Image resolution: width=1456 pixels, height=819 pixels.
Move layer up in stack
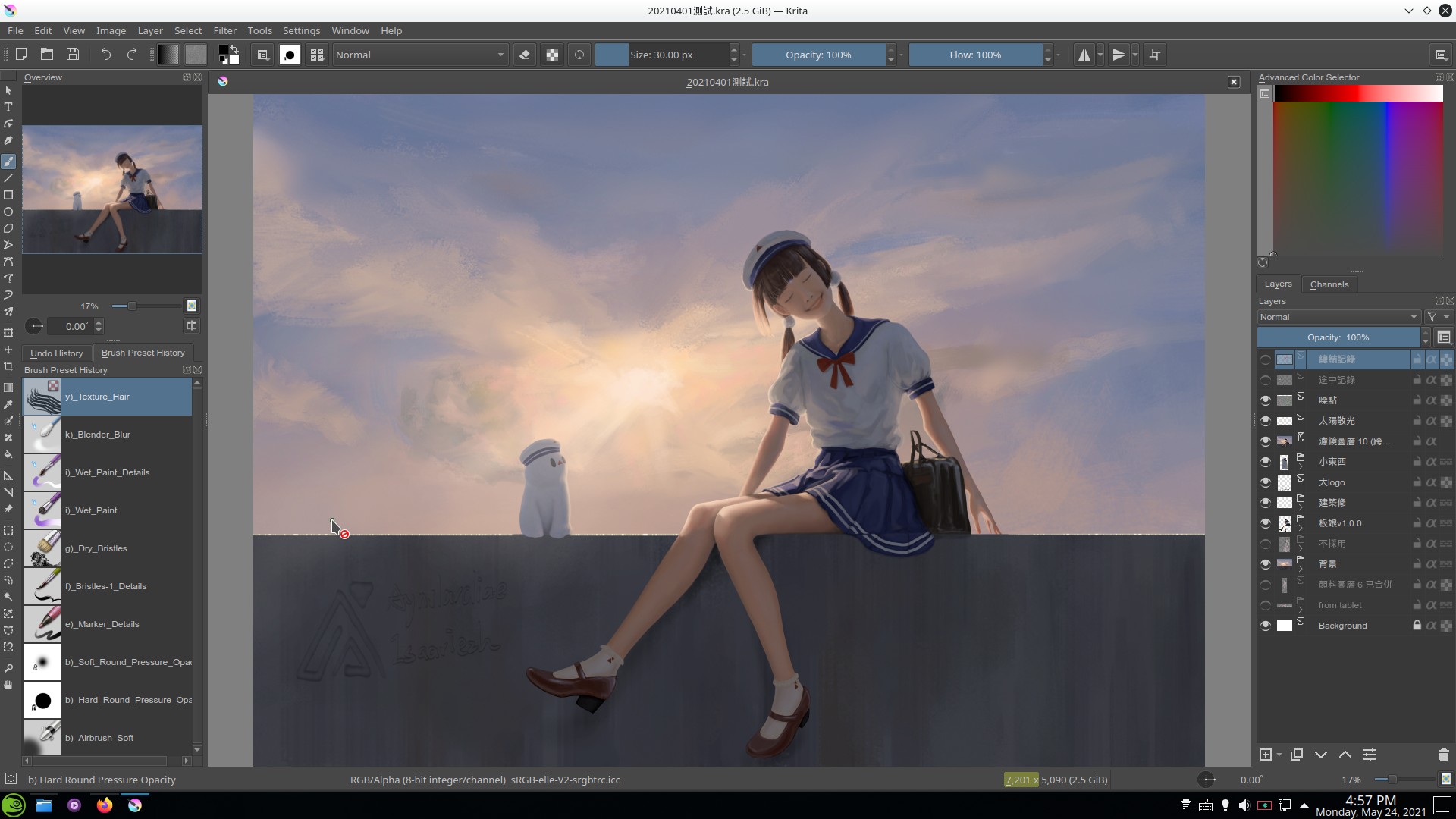tap(1345, 755)
